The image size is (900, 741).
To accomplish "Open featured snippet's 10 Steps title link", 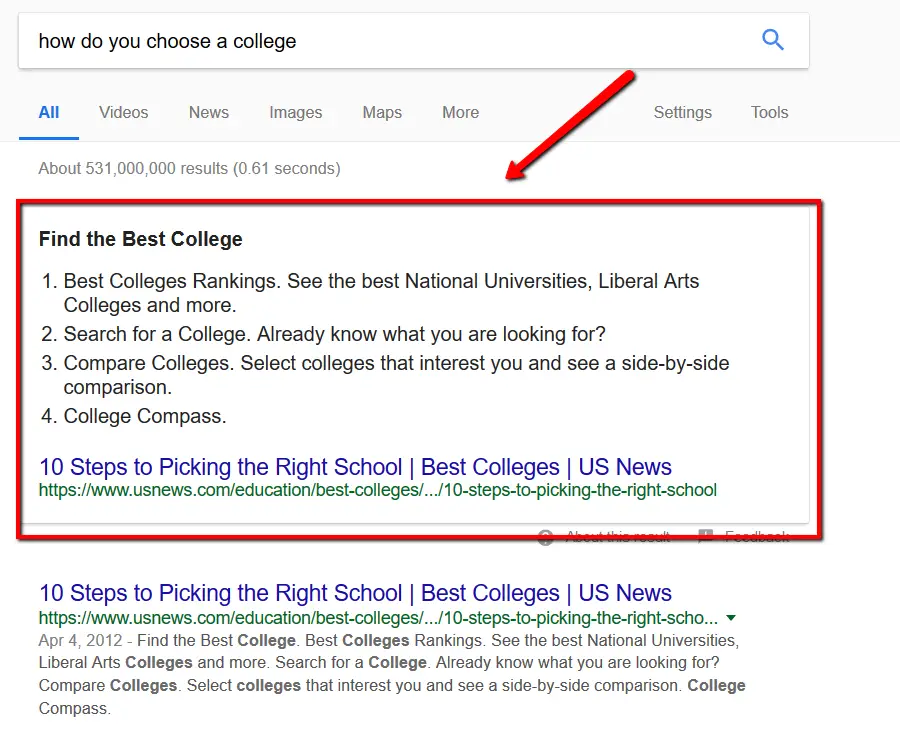I will [355, 467].
